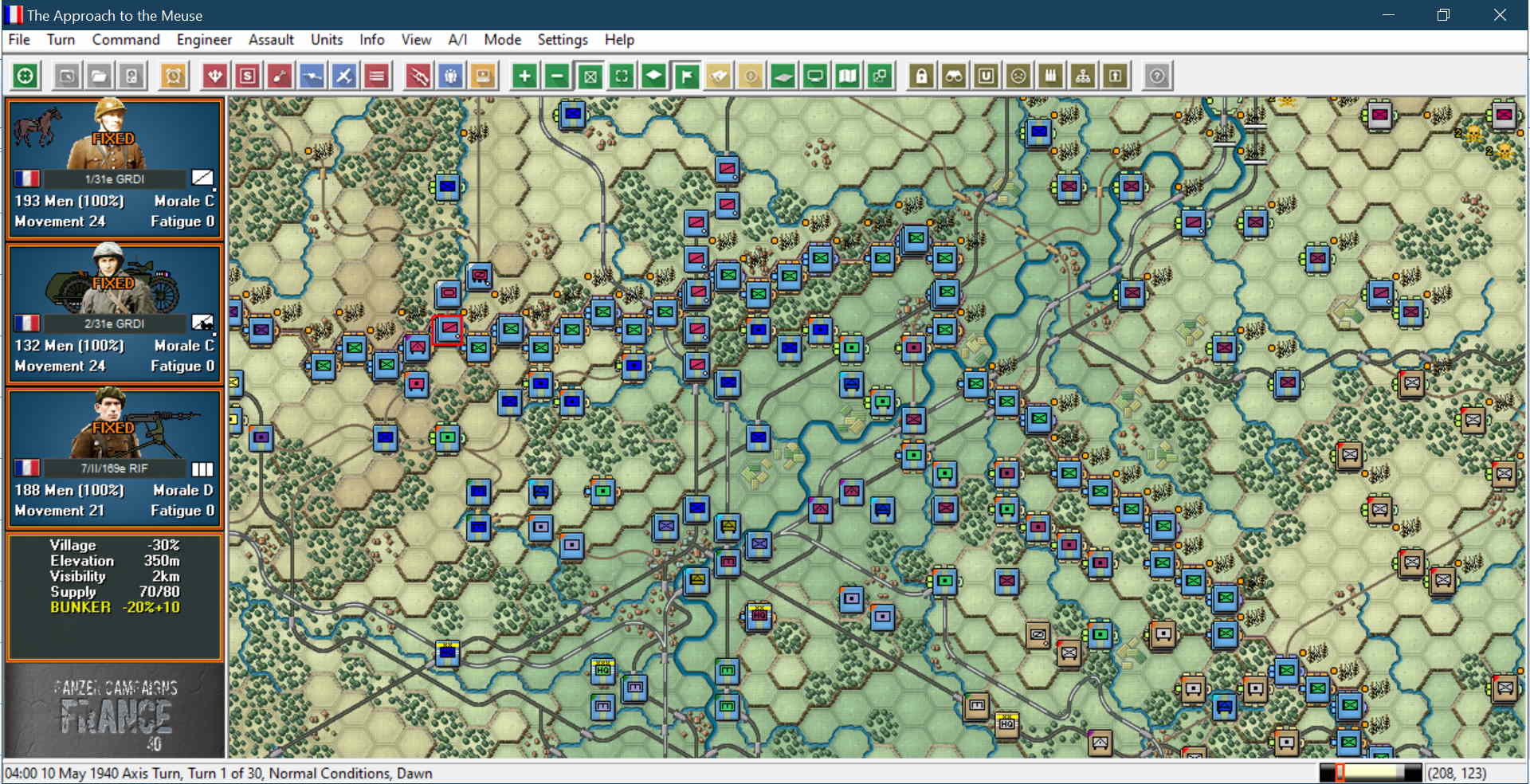1530x784 pixels.
Task: Click the 'Supply 70/80' info line
Action: [115, 592]
